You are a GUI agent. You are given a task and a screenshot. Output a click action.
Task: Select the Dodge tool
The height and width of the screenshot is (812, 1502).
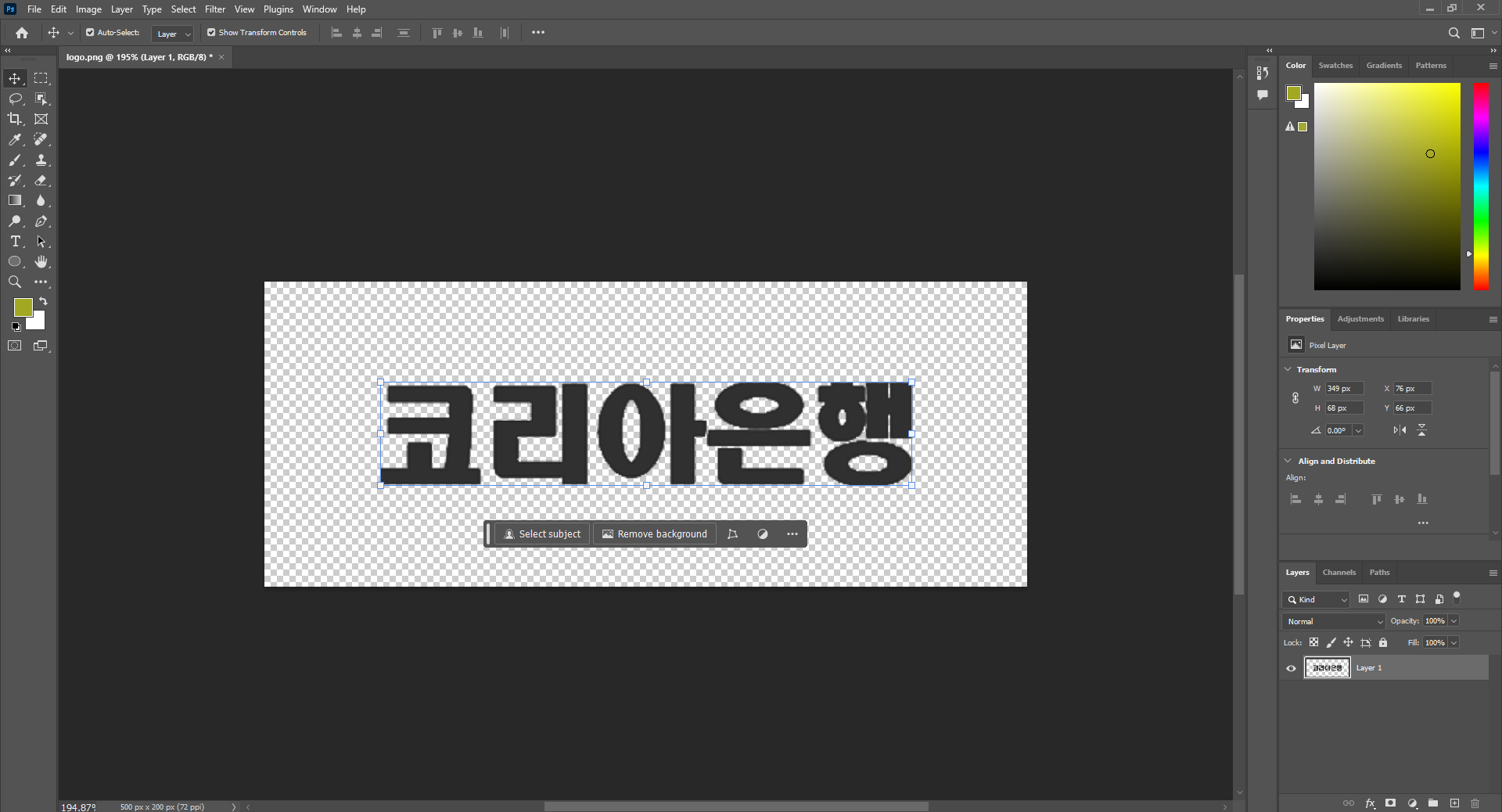click(15, 221)
